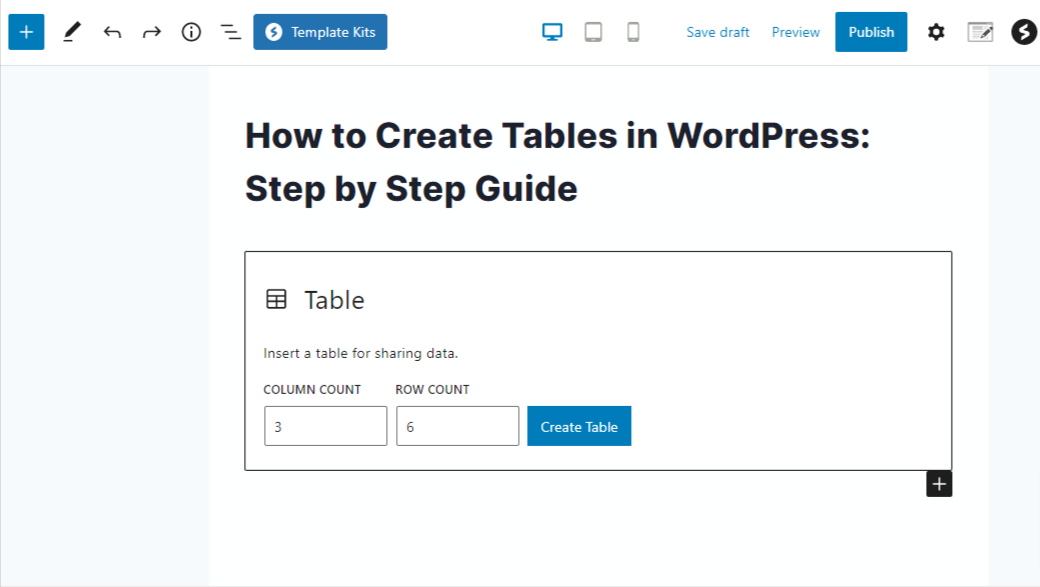The image size is (1040, 587).
Task: Click the 'COLUMN COUNT' label
Action: coord(312,390)
